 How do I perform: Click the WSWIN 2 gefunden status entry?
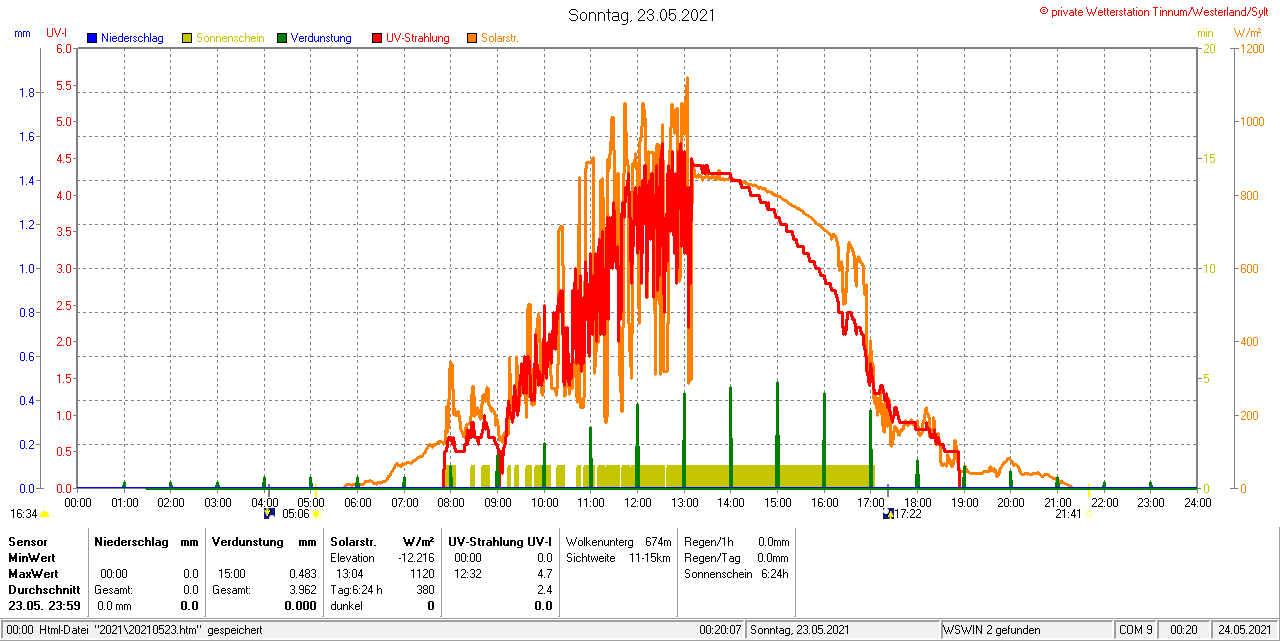coord(992,630)
